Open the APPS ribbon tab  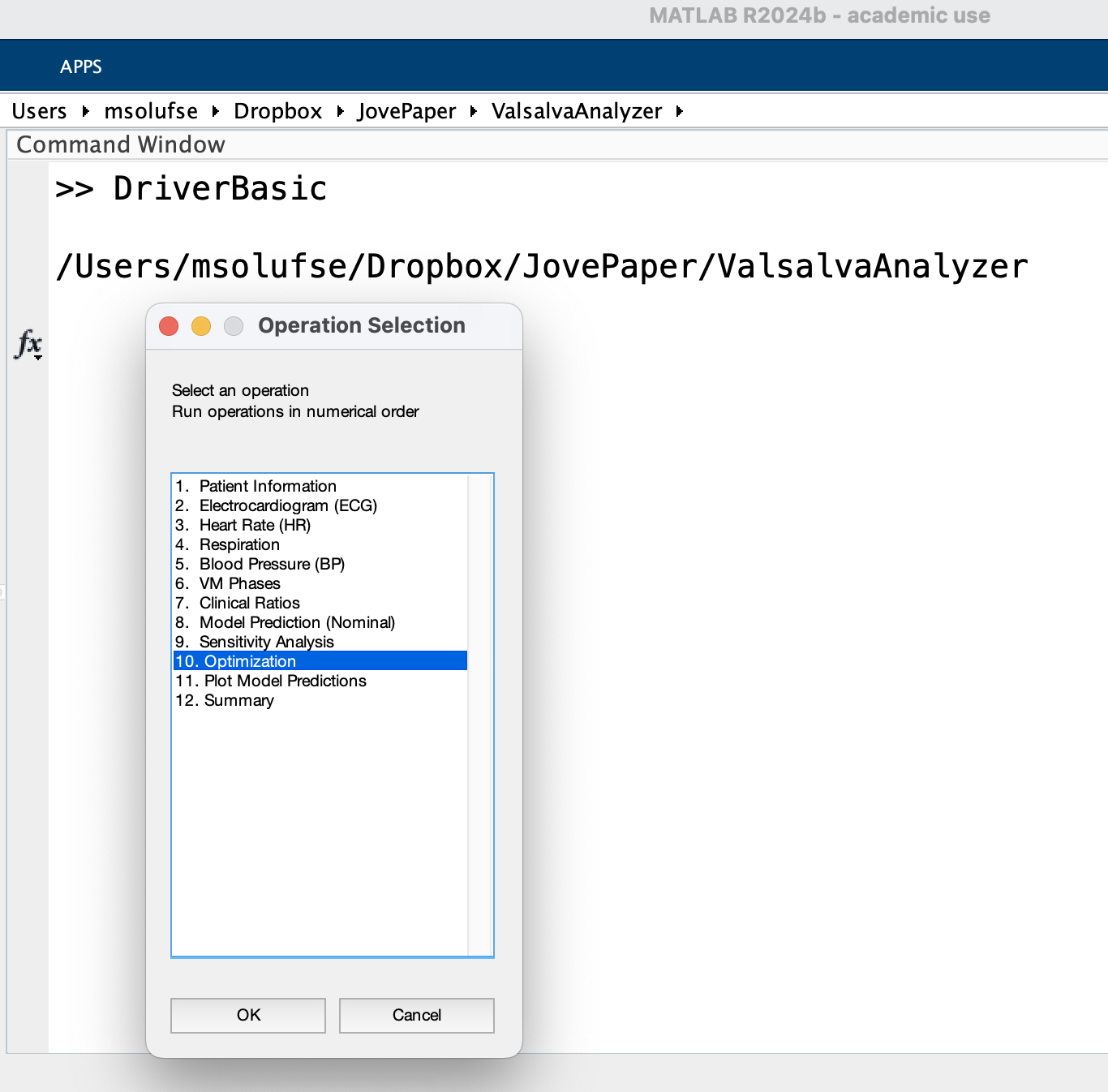[81, 67]
